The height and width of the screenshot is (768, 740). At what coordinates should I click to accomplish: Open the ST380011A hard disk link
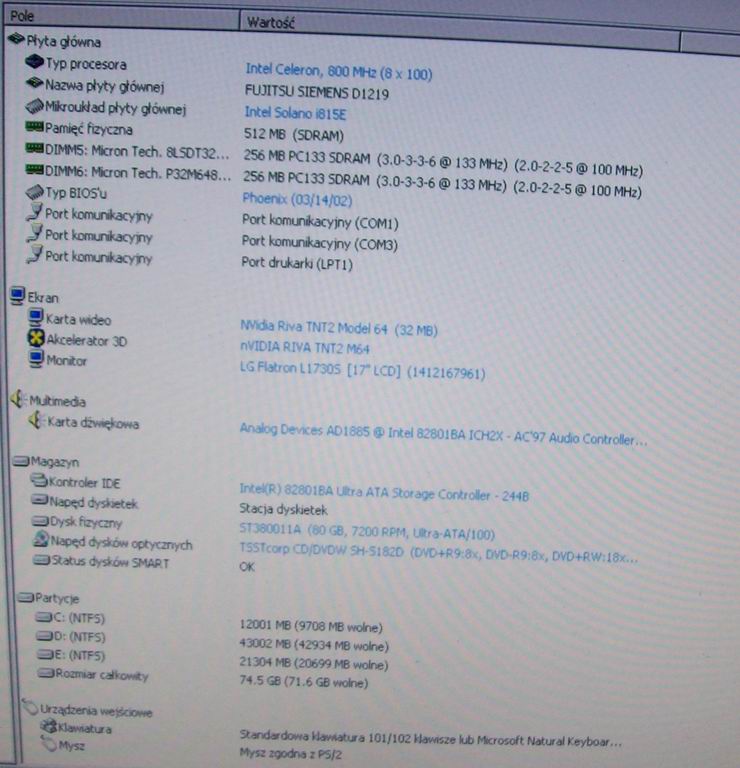tap(367, 531)
